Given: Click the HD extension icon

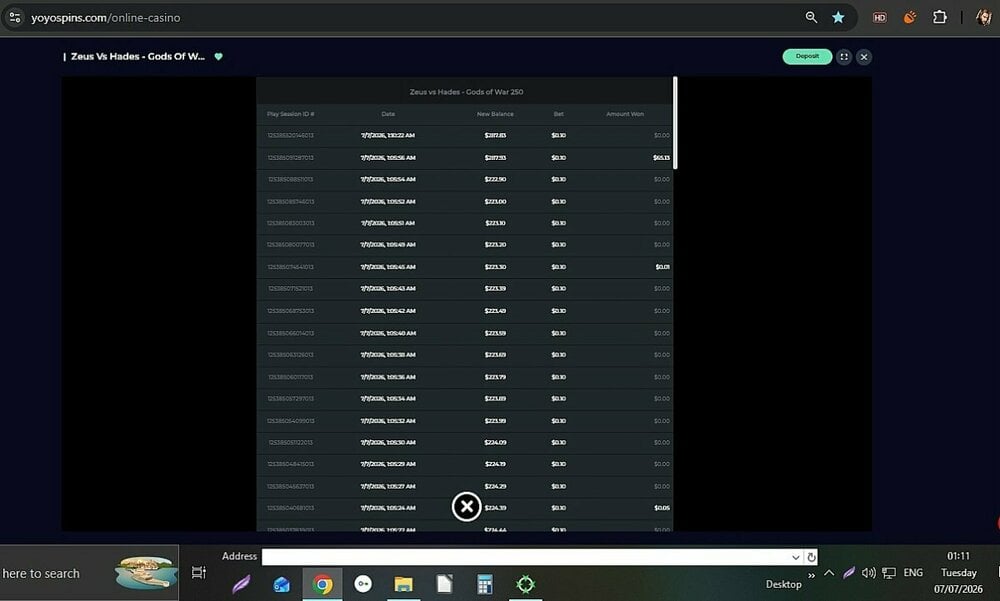Looking at the screenshot, I should (x=879, y=18).
